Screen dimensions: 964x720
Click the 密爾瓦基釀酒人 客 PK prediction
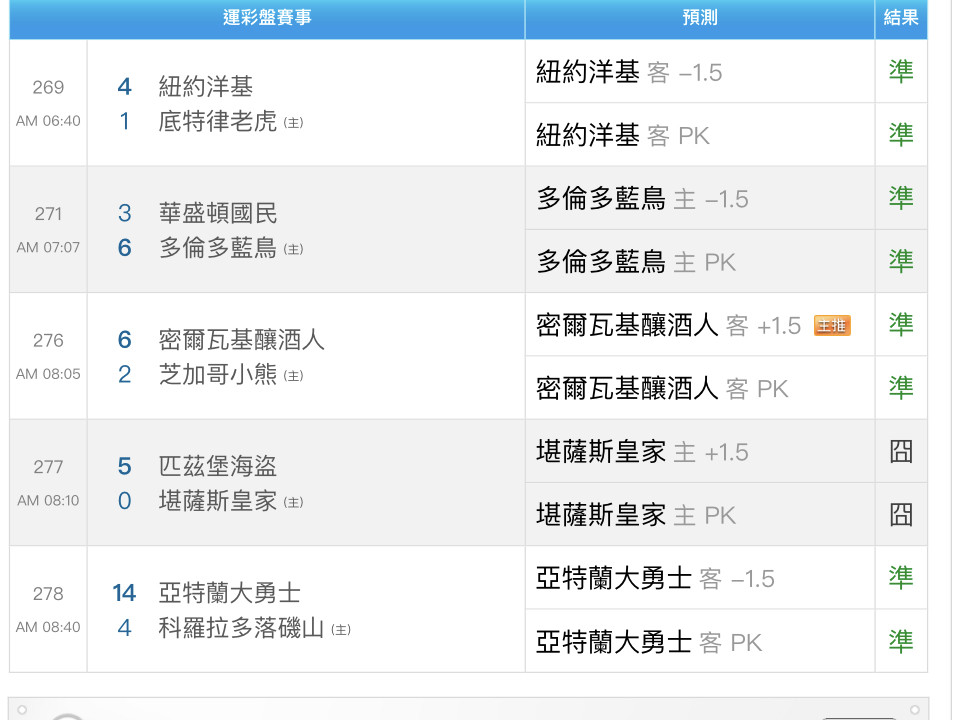(x=662, y=389)
